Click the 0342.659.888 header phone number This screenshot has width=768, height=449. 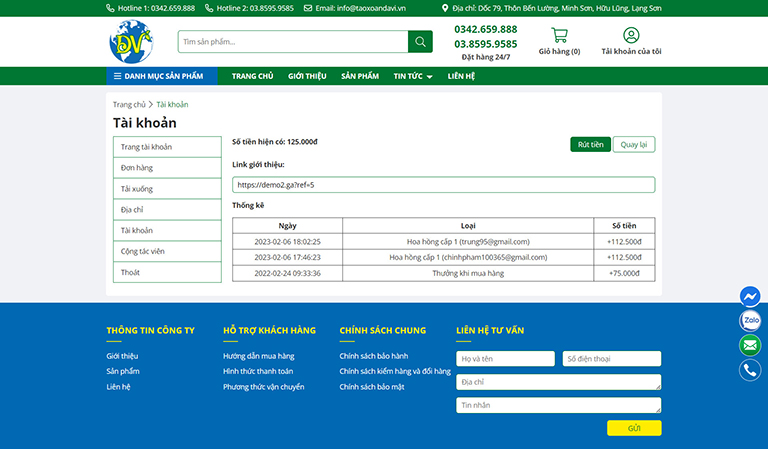pyautogui.click(x=486, y=29)
